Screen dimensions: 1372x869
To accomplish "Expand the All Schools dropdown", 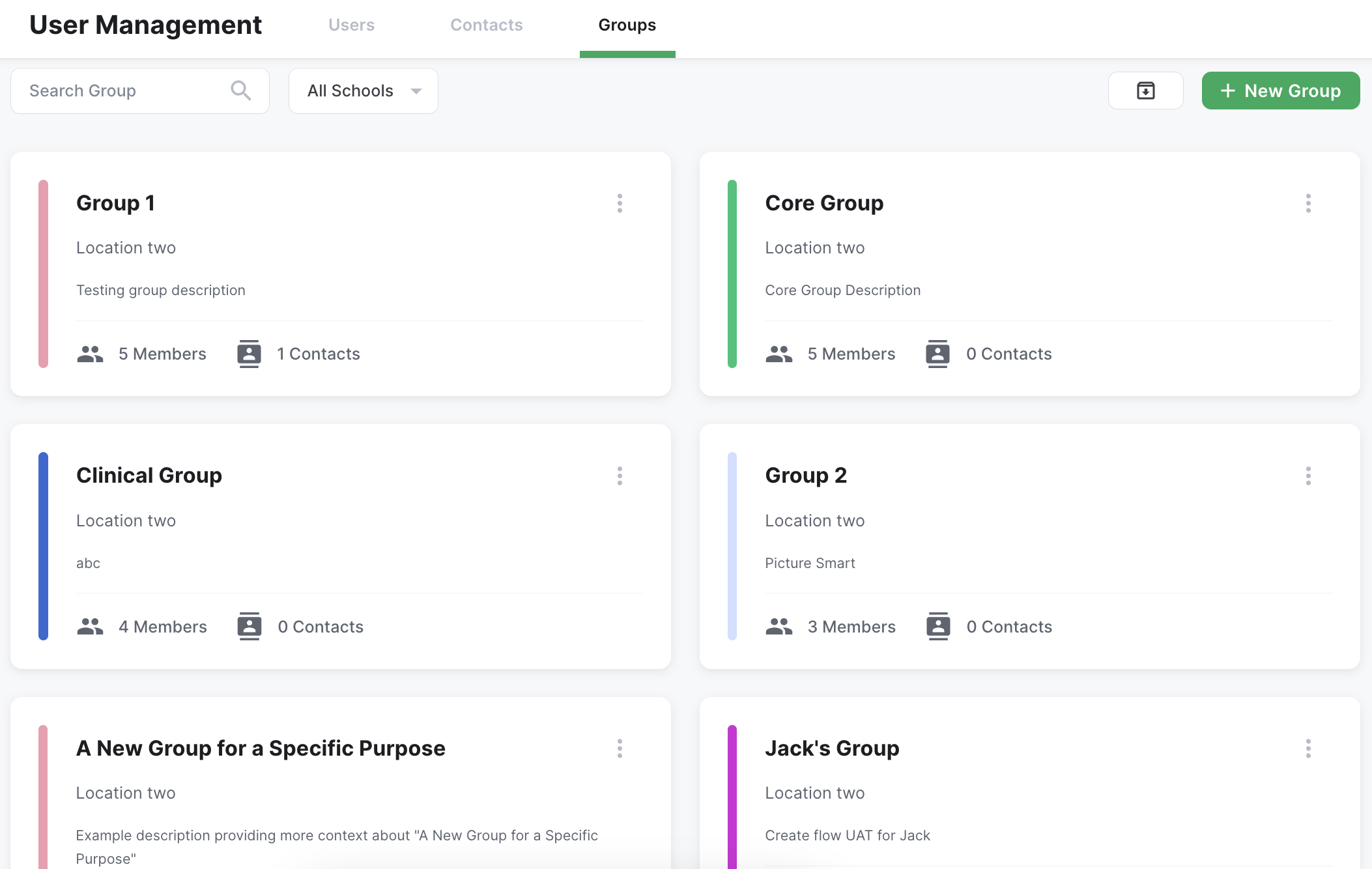I will (x=364, y=91).
